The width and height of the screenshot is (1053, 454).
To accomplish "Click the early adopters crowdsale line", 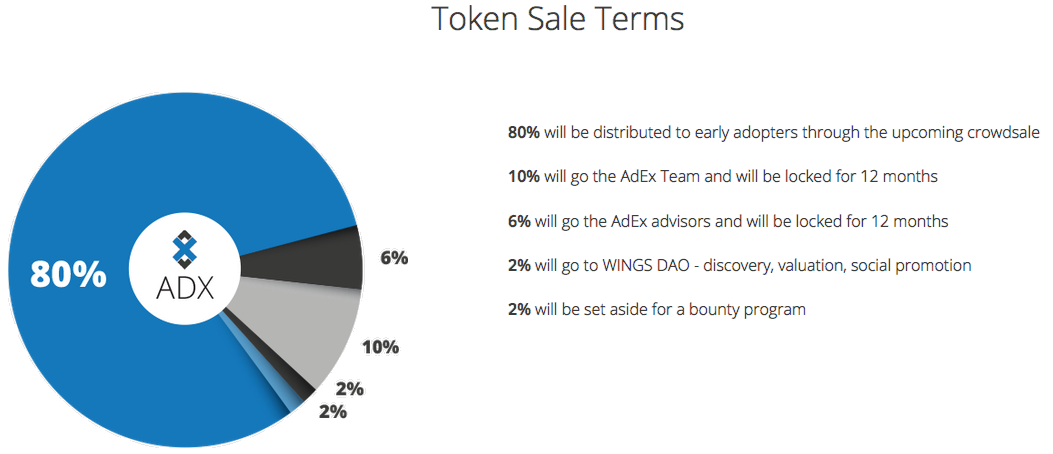I will point(774,133).
